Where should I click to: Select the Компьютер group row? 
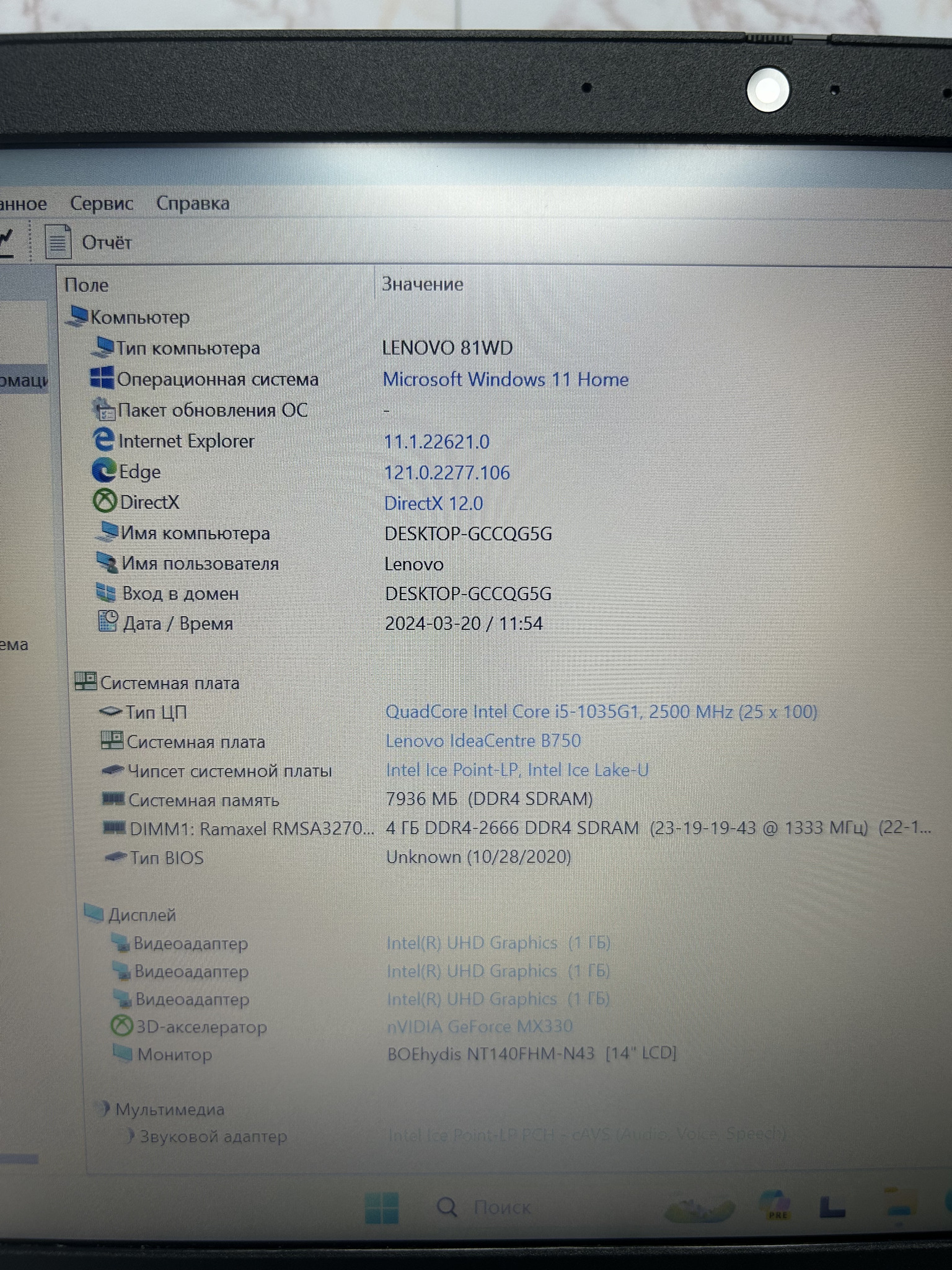140,317
